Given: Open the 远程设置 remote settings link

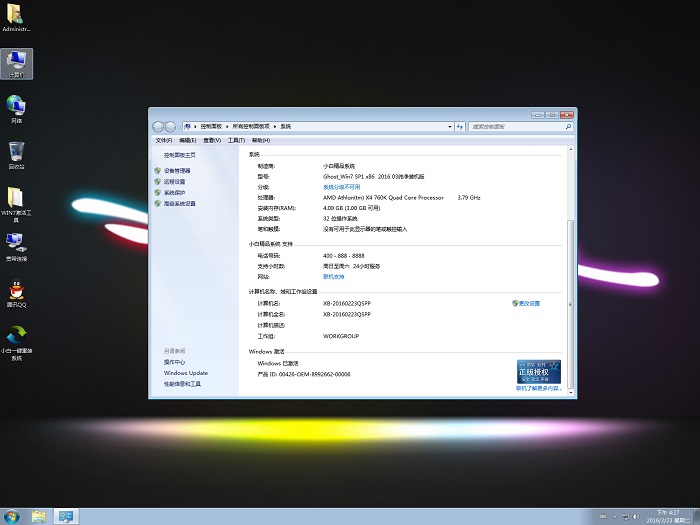Looking at the screenshot, I should 174,182.
